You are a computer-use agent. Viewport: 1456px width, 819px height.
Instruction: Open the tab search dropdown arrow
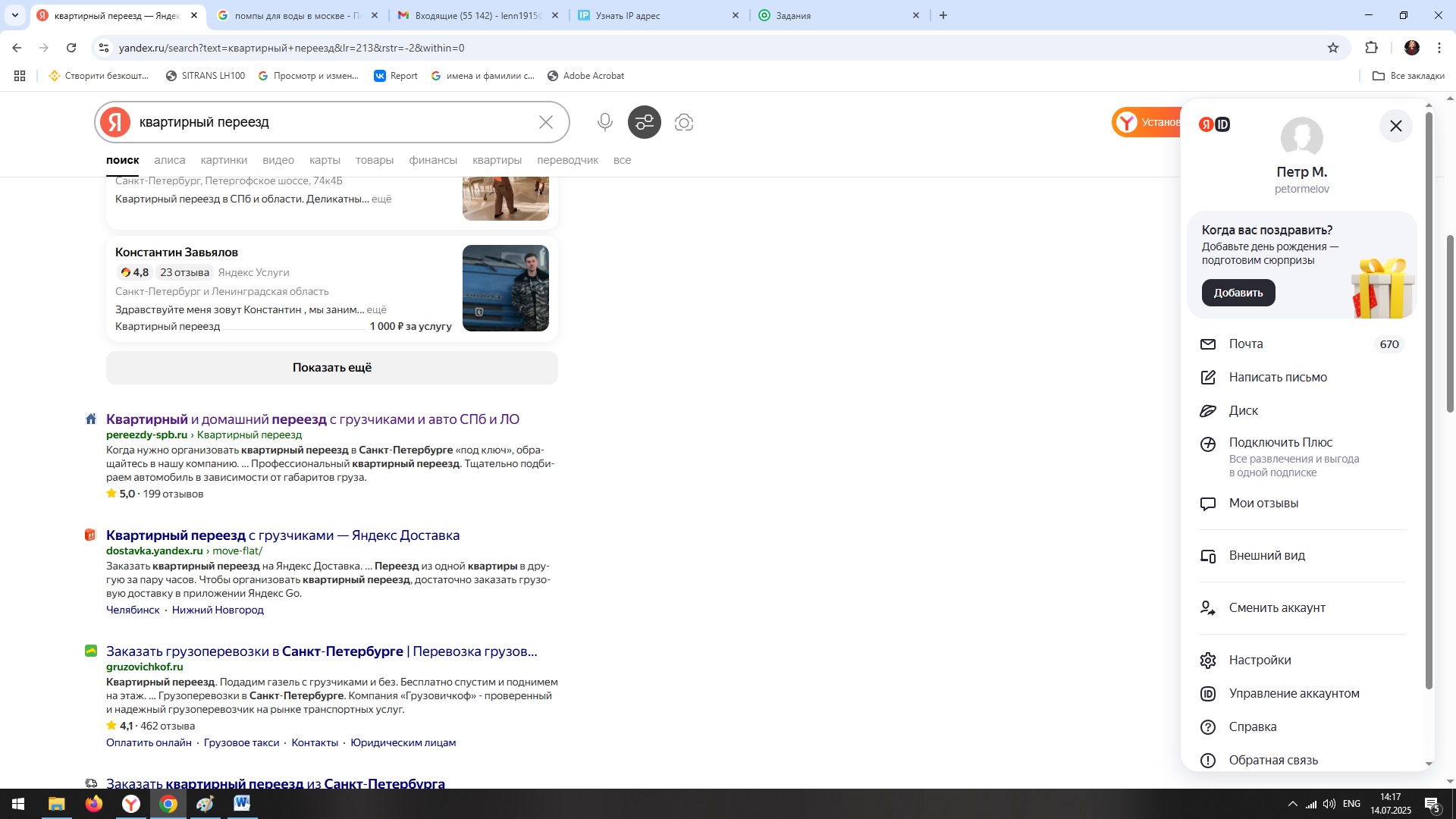[x=15, y=15]
